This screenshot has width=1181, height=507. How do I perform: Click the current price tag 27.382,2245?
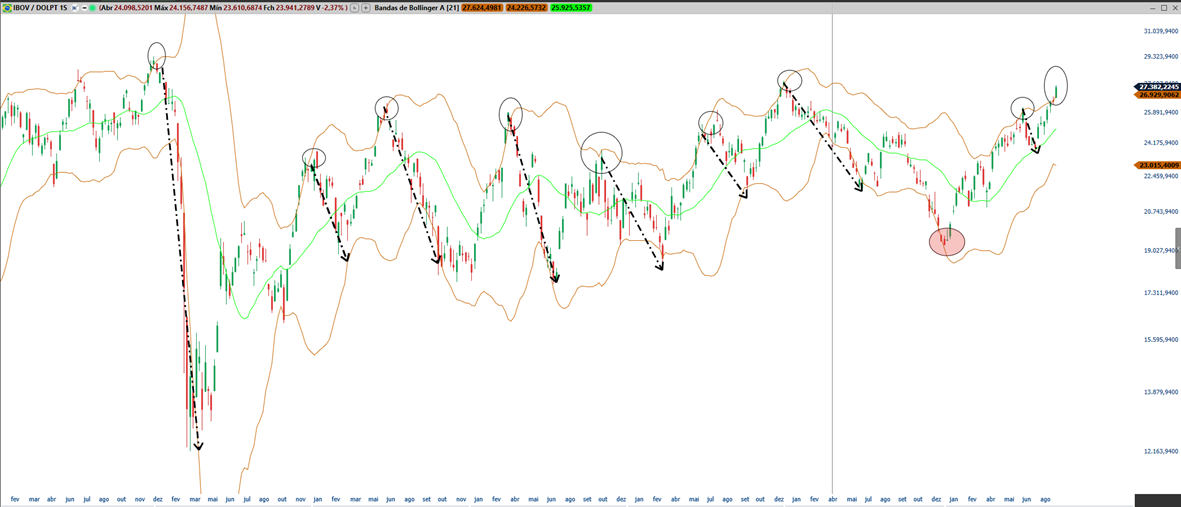click(x=1158, y=87)
